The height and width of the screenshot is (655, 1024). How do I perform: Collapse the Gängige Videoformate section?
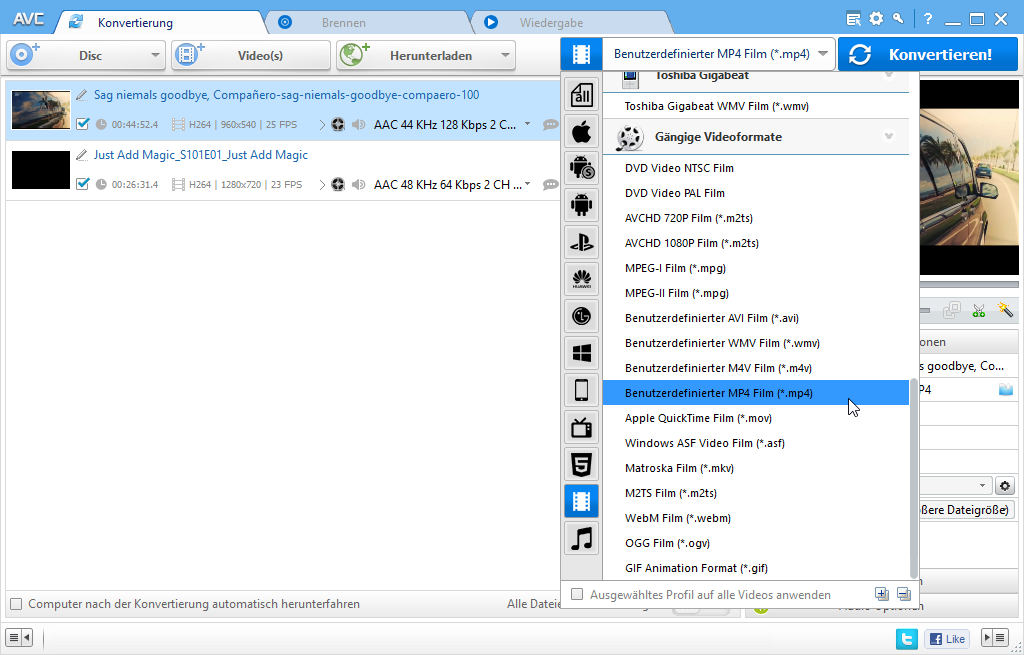pyautogui.click(x=888, y=136)
